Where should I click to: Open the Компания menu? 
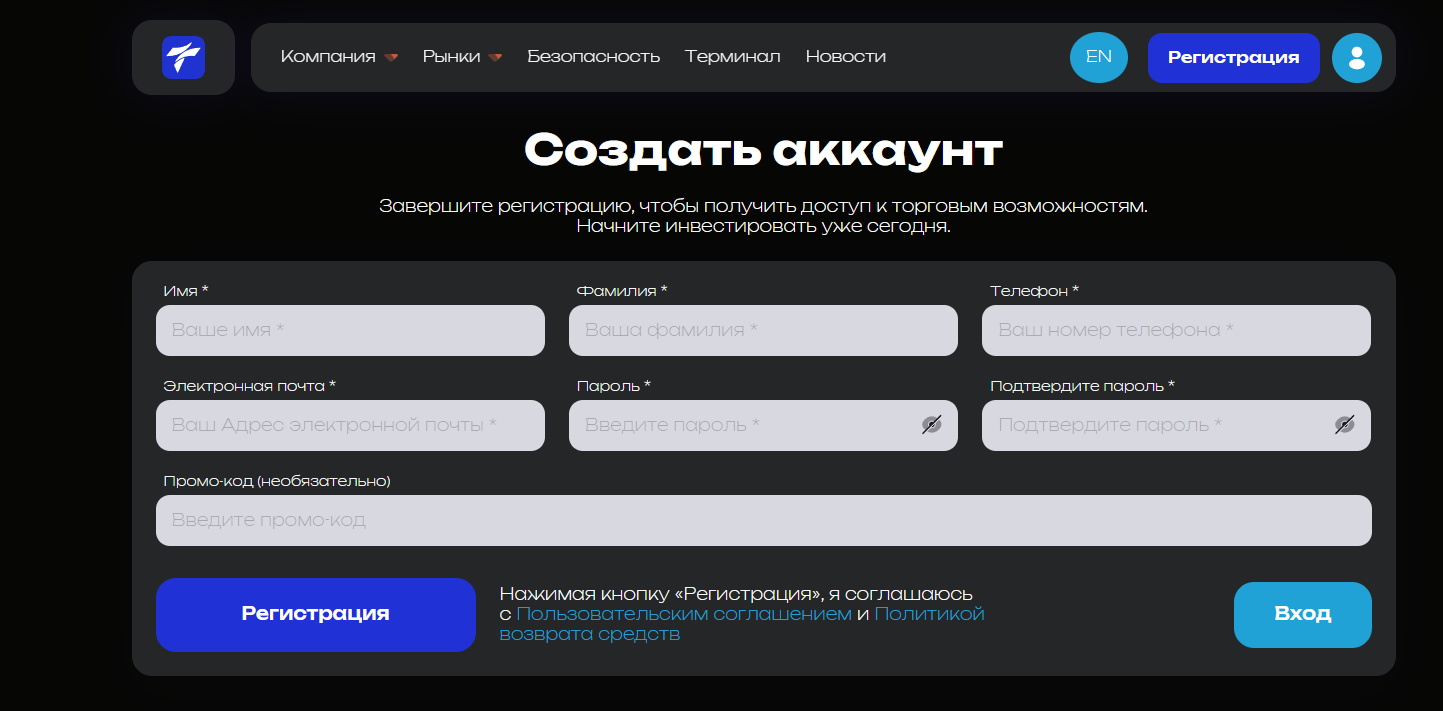(x=328, y=57)
